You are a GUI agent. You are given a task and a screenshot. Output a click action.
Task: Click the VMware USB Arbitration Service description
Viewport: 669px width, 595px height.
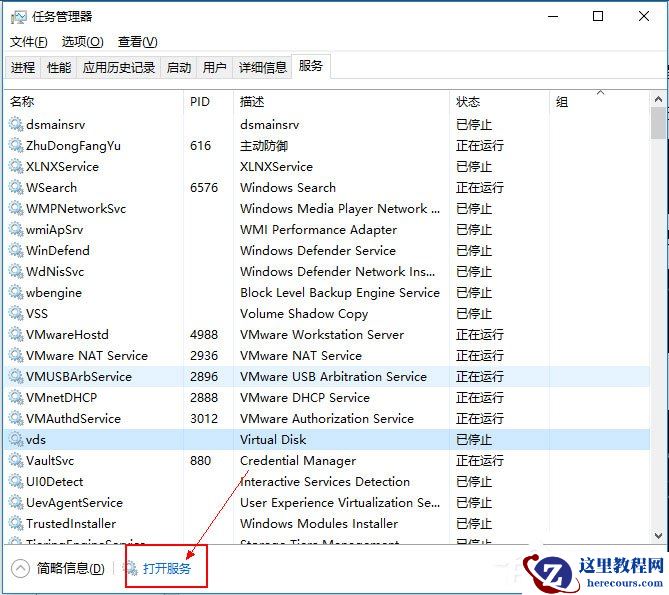point(333,376)
